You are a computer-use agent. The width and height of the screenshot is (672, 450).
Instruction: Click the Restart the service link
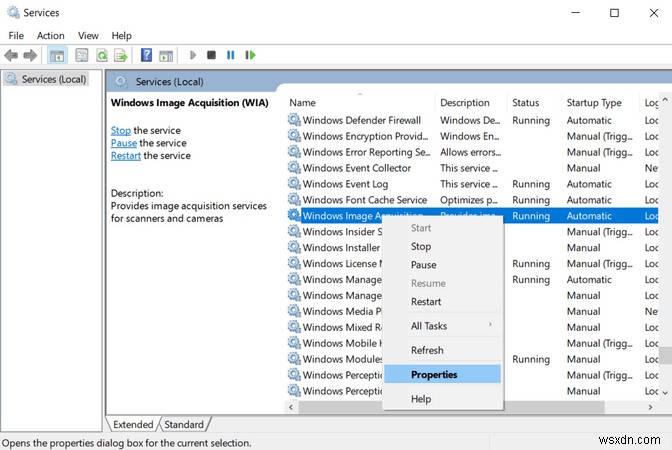(x=126, y=156)
